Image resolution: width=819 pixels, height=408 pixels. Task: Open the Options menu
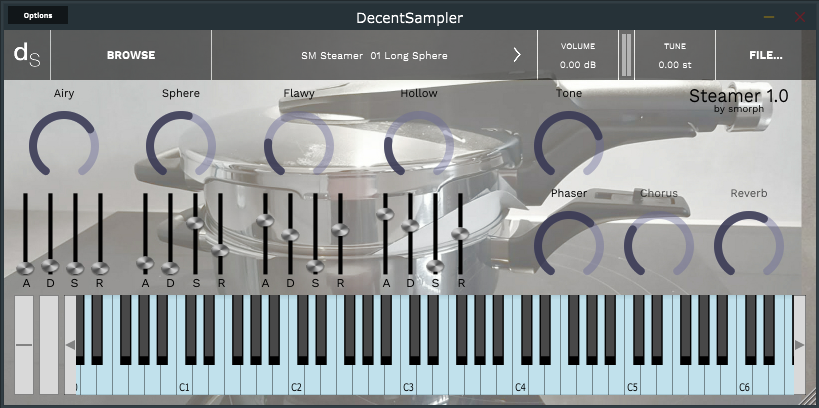38,16
